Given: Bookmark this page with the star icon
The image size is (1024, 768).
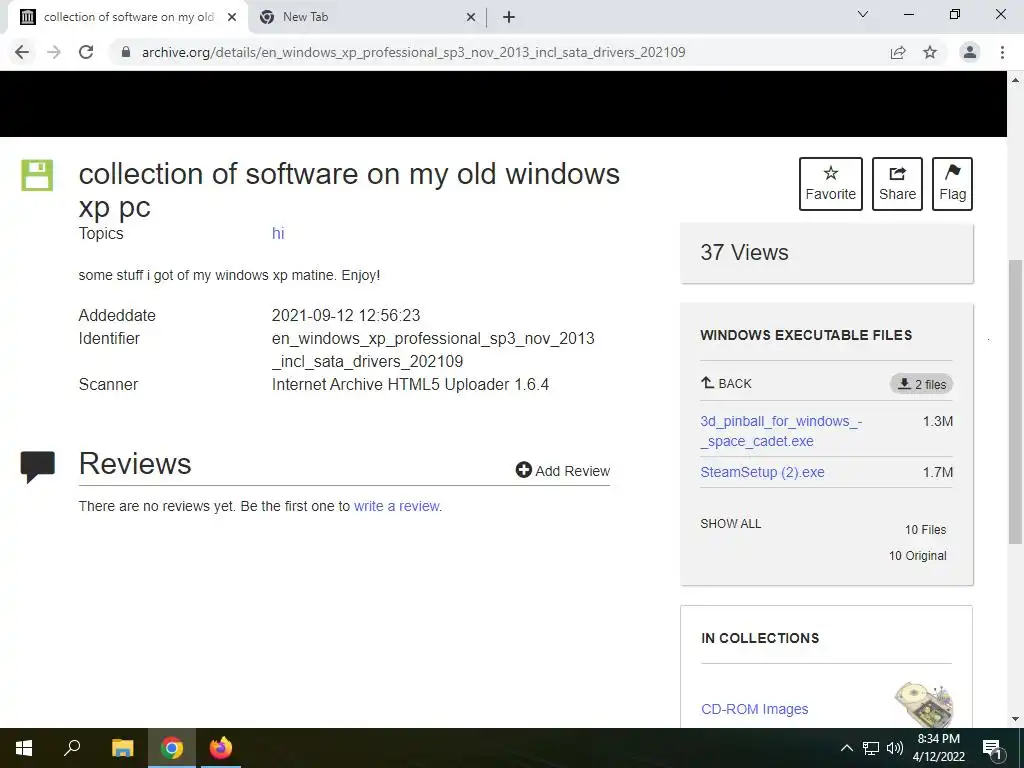Looking at the screenshot, I should click(930, 52).
